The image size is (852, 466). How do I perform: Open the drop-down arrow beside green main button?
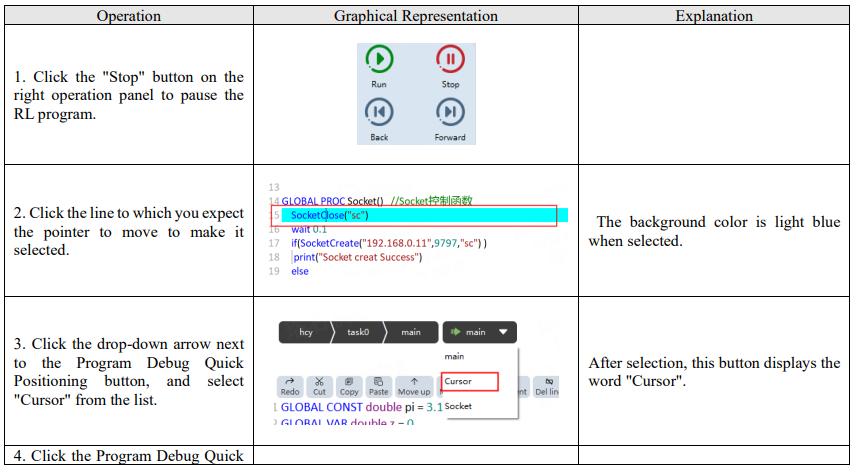pyautogui.click(x=504, y=332)
